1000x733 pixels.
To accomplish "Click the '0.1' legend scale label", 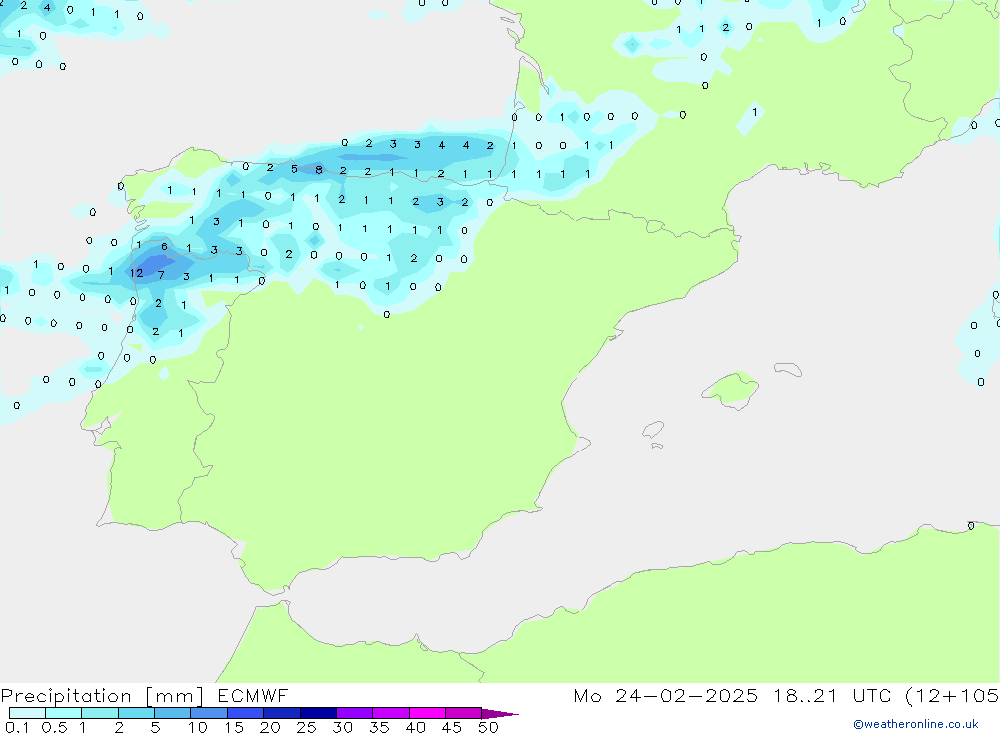I will [17, 727].
